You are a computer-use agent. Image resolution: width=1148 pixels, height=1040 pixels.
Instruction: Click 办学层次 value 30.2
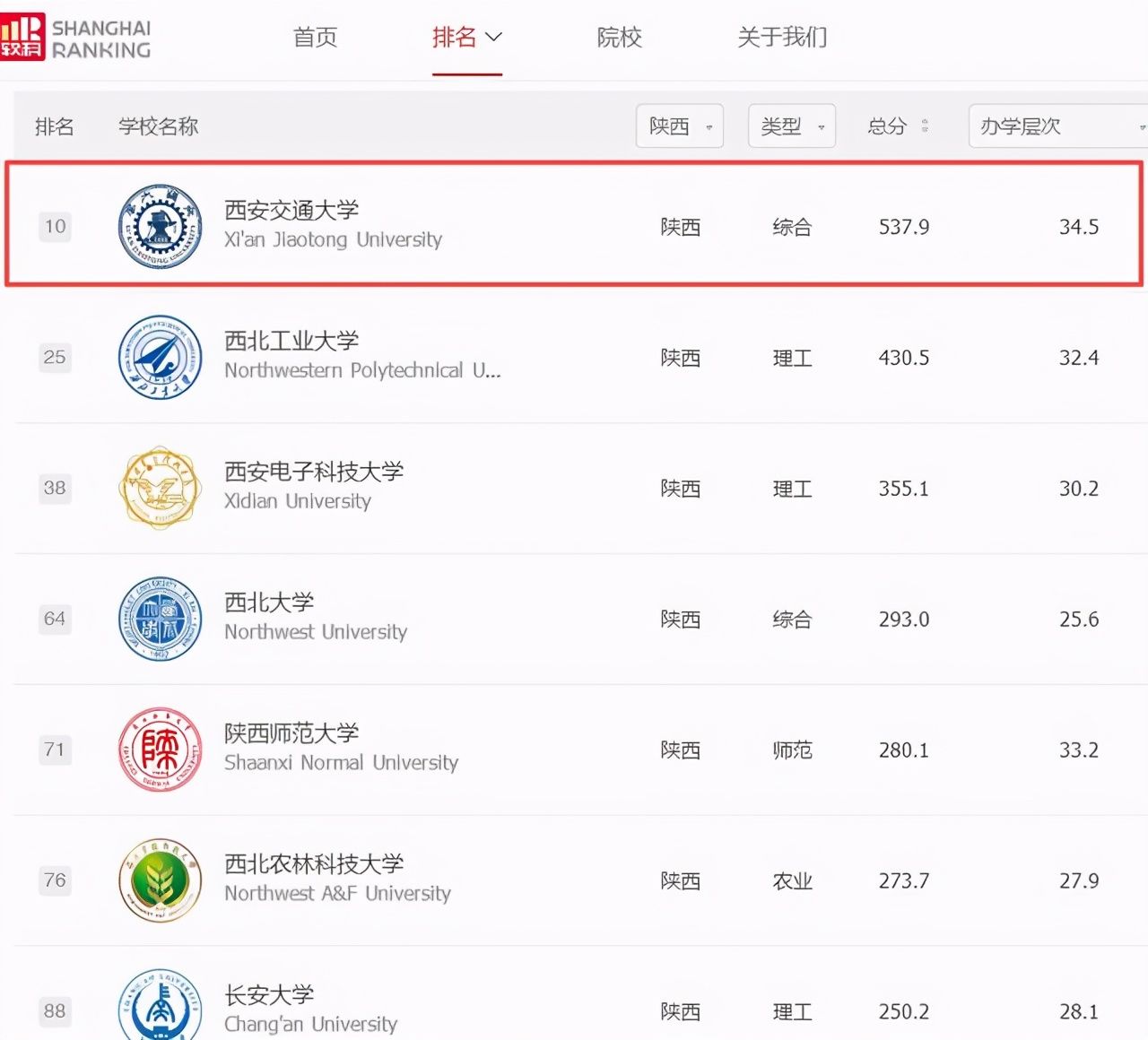point(1079,490)
